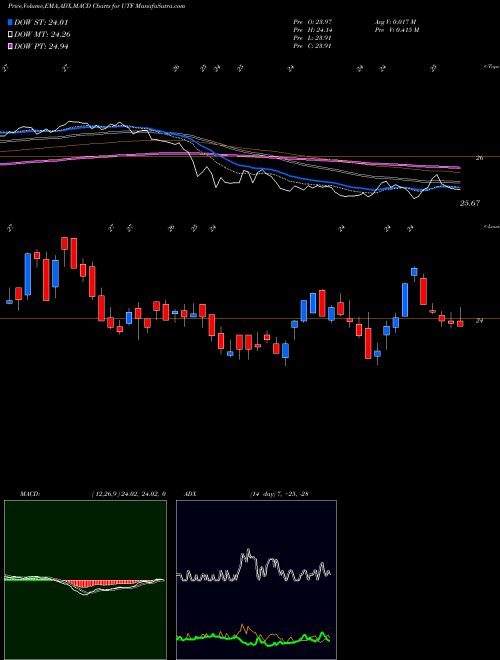Click the 'Pre H: 24.14' high value

pyautogui.click(x=312, y=30)
